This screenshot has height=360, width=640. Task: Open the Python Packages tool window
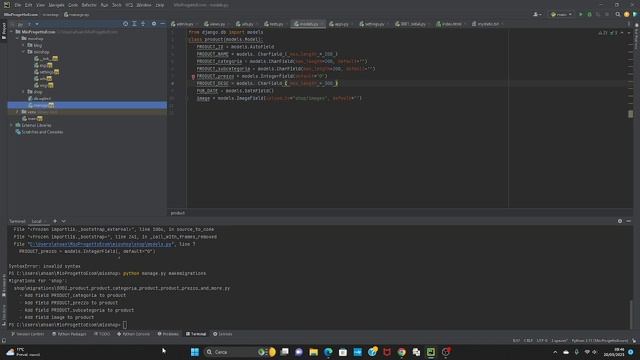click(x=69, y=334)
